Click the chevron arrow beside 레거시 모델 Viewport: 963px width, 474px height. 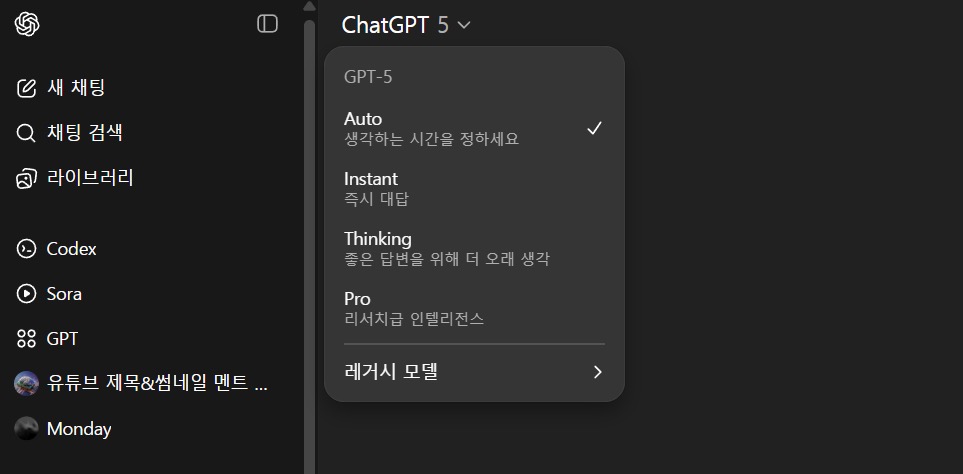pyautogui.click(x=597, y=372)
